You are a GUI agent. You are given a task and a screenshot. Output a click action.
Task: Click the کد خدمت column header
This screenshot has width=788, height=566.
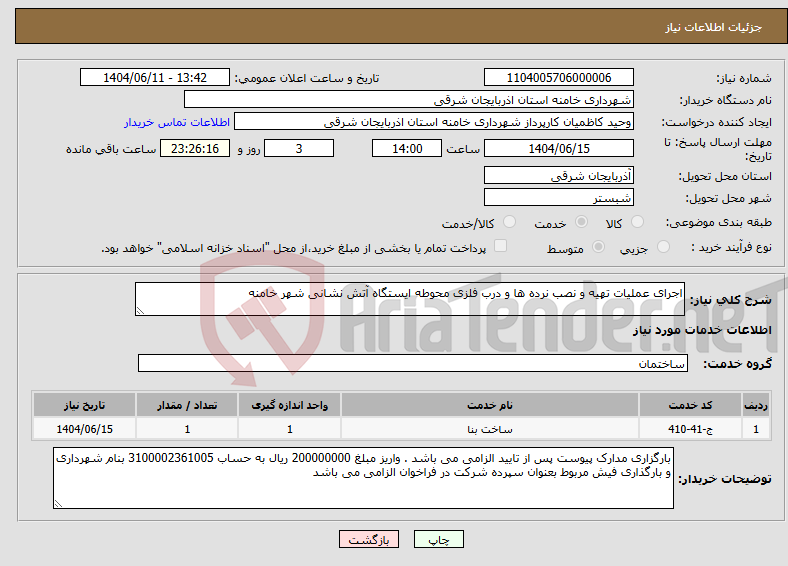point(691,405)
